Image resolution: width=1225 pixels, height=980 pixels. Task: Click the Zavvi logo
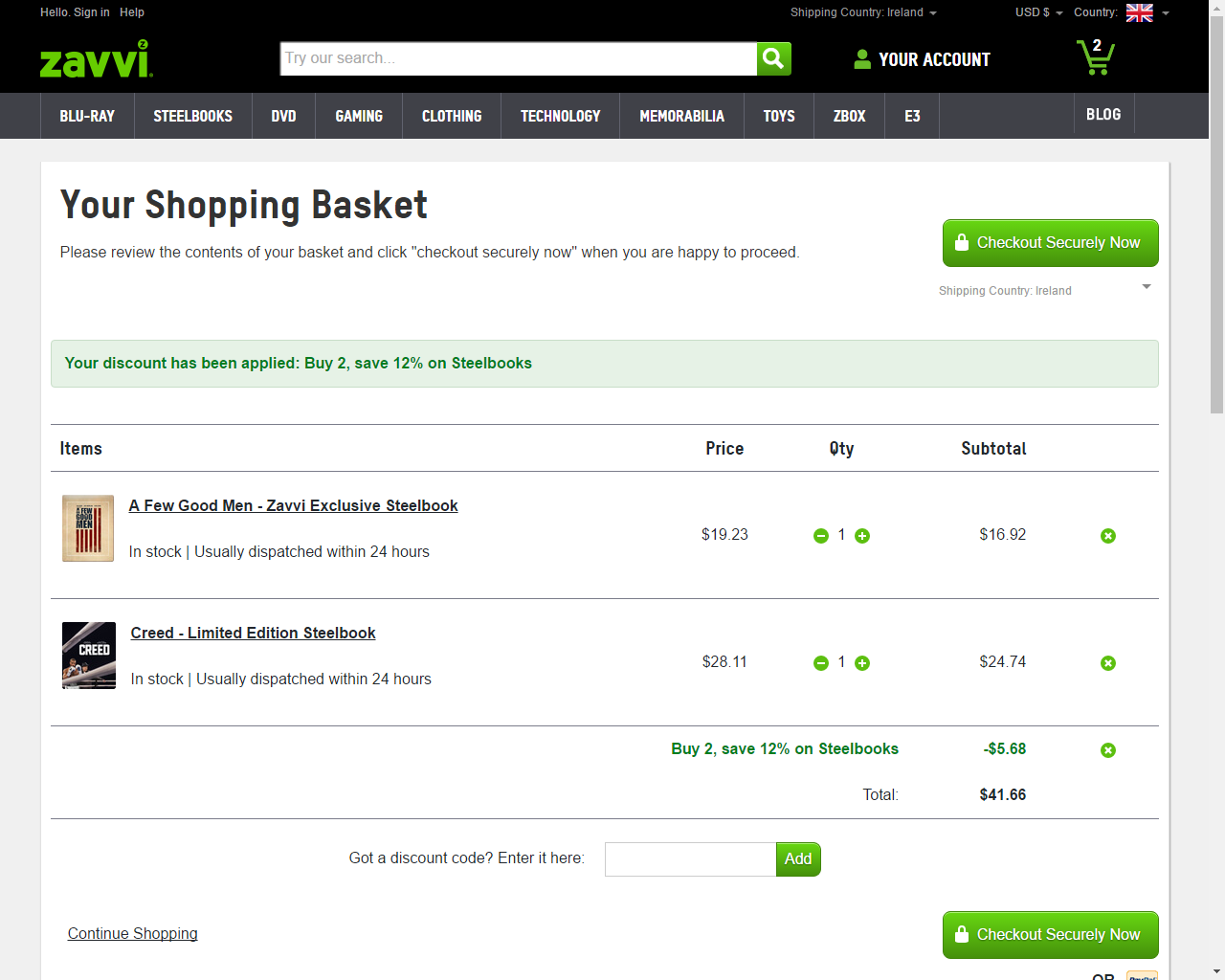tap(96, 59)
